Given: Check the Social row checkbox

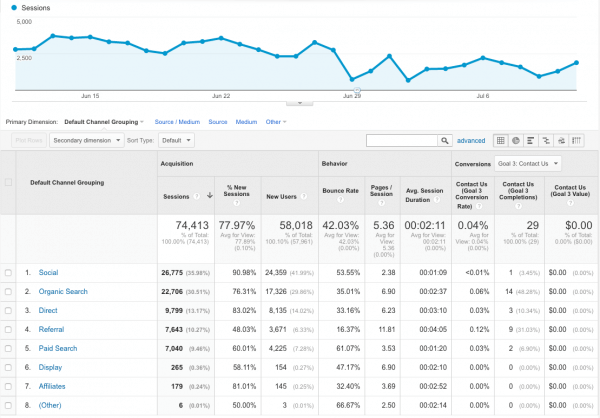Looking at the screenshot, I should (8, 273).
